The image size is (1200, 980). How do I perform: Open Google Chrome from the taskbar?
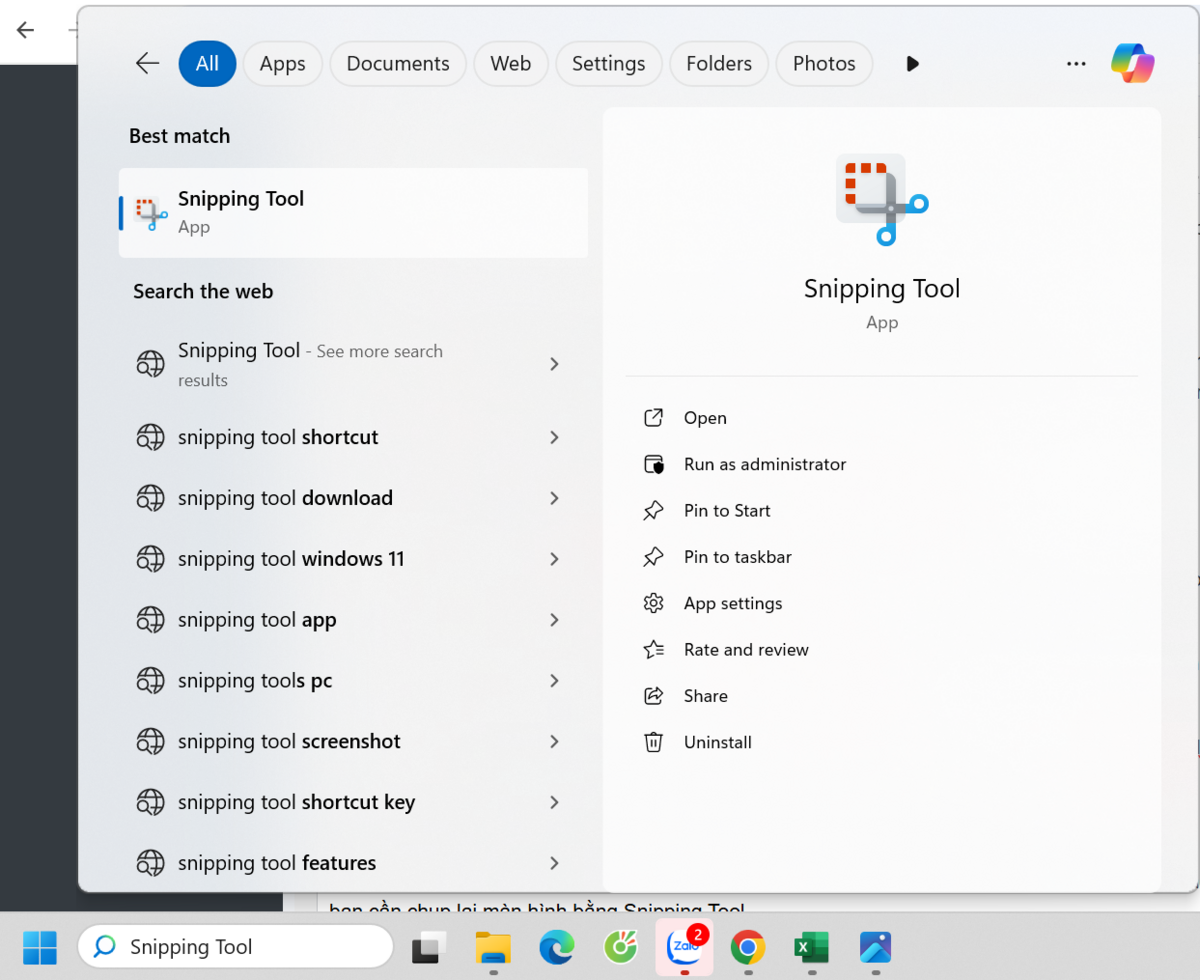coord(748,948)
